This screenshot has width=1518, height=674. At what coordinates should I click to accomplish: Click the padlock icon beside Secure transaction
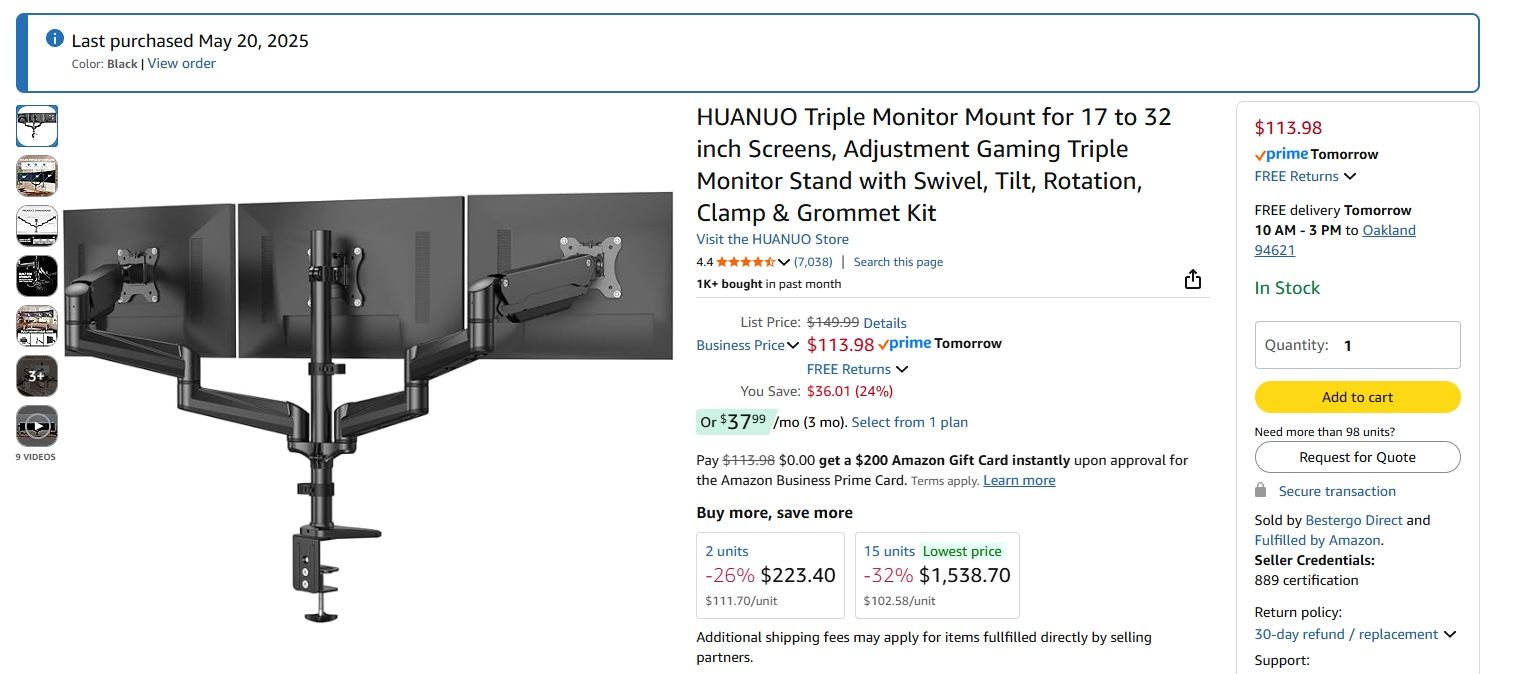[1261, 491]
